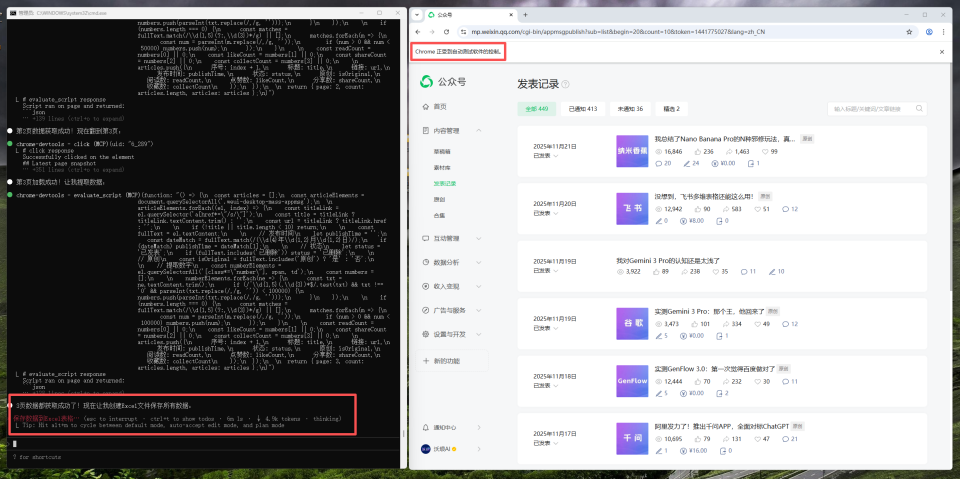
Task: Click share icon showing 1,463
Action: pos(729,151)
